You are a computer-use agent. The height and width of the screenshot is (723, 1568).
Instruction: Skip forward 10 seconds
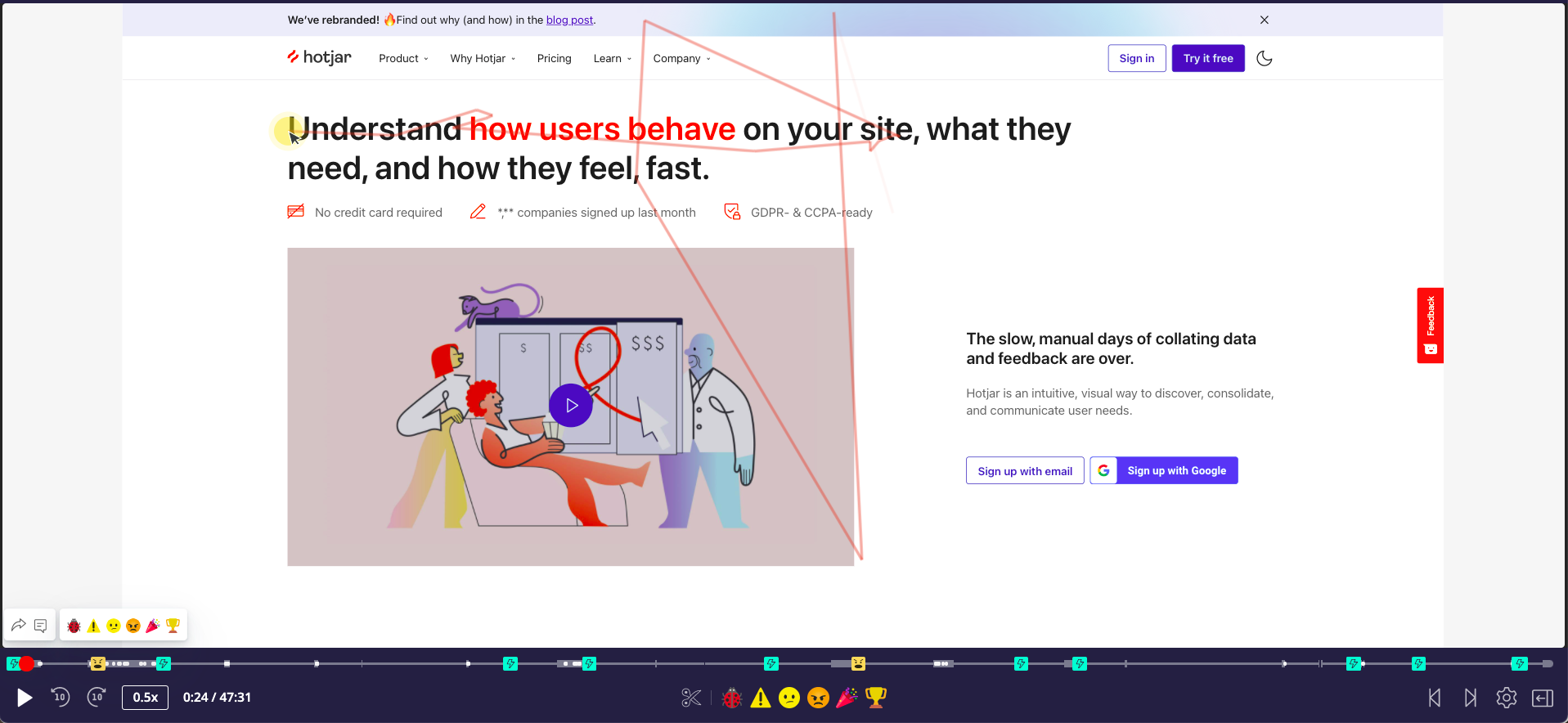97,697
